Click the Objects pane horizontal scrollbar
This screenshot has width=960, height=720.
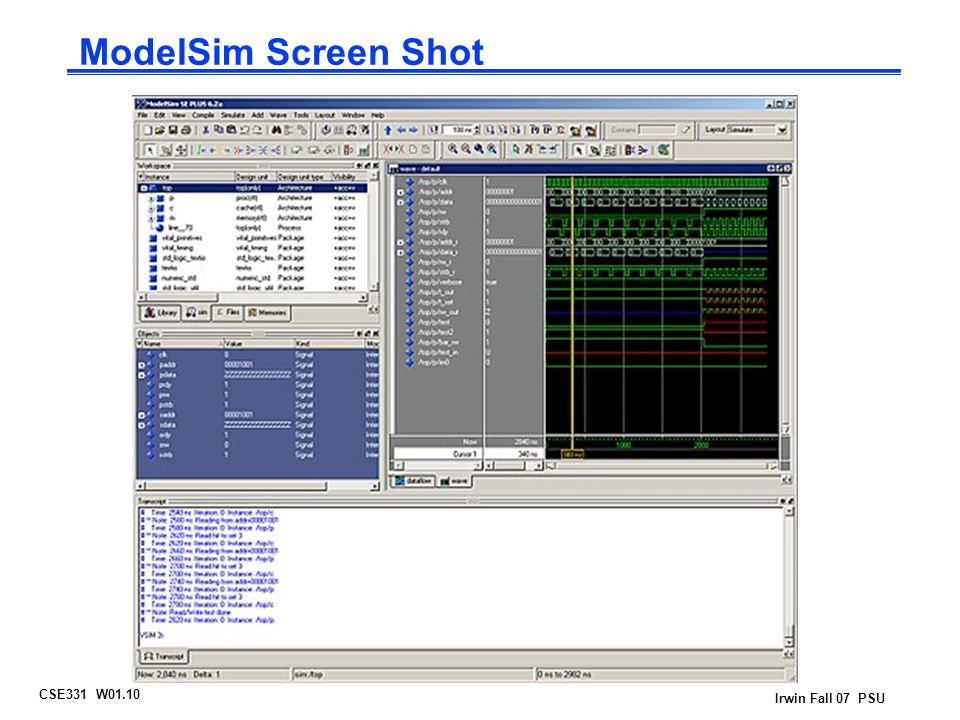[258, 486]
